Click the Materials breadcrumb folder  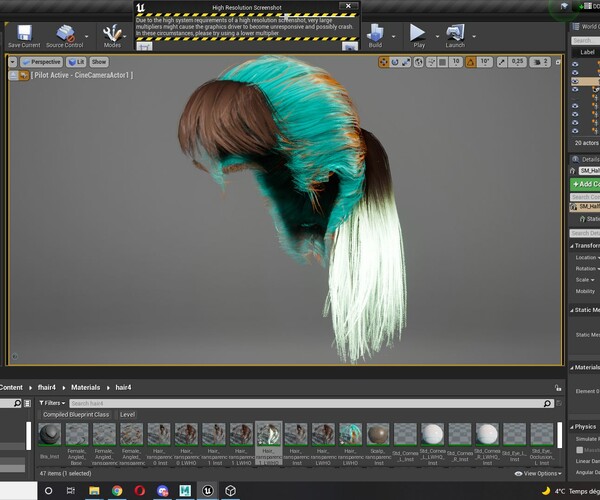pyautogui.click(x=85, y=388)
